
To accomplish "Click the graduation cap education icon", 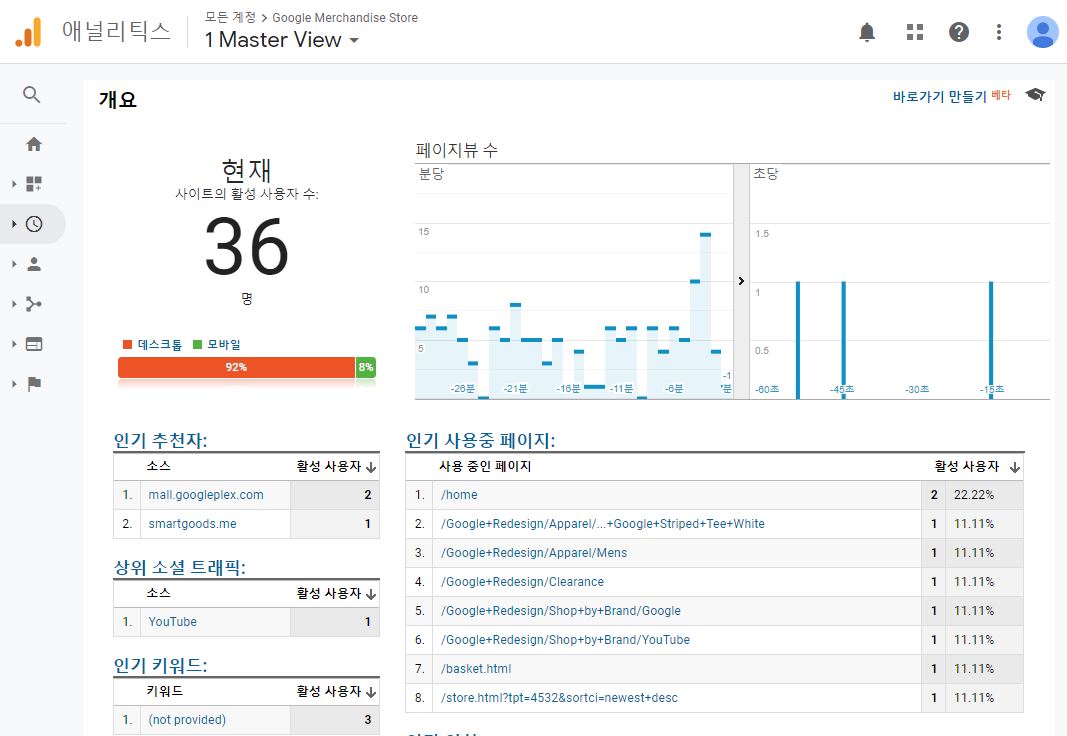I will [1035, 95].
